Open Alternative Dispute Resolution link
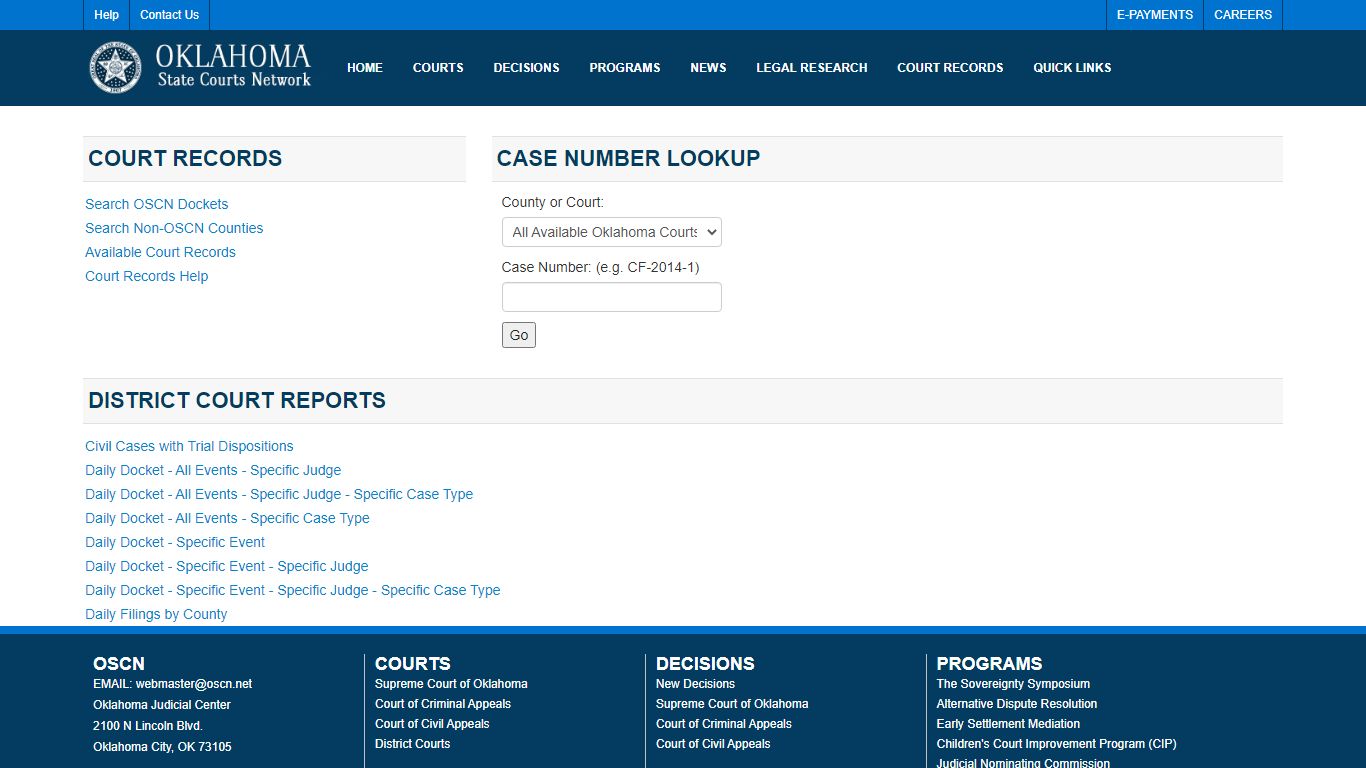The height and width of the screenshot is (768, 1366). [x=1017, y=704]
